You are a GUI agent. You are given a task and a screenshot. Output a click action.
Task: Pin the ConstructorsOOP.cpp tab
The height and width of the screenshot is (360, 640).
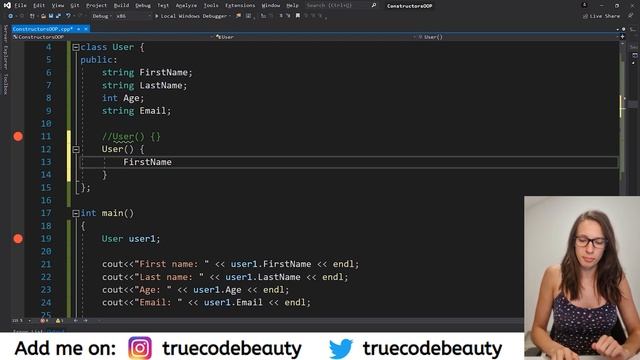(x=79, y=29)
